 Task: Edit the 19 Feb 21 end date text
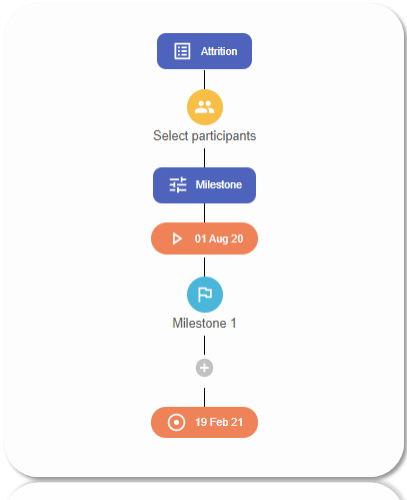click(x=219, y=422)
